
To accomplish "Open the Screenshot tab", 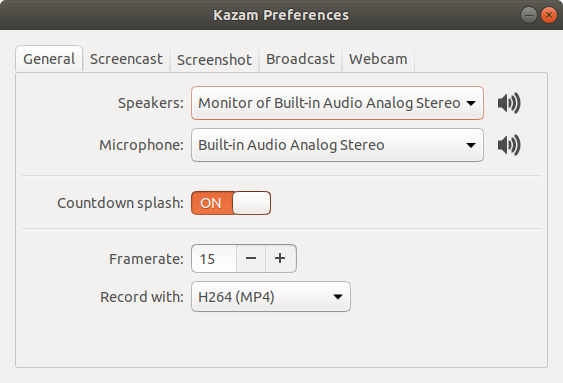I will pyautogui.click(x=214, y=59).
